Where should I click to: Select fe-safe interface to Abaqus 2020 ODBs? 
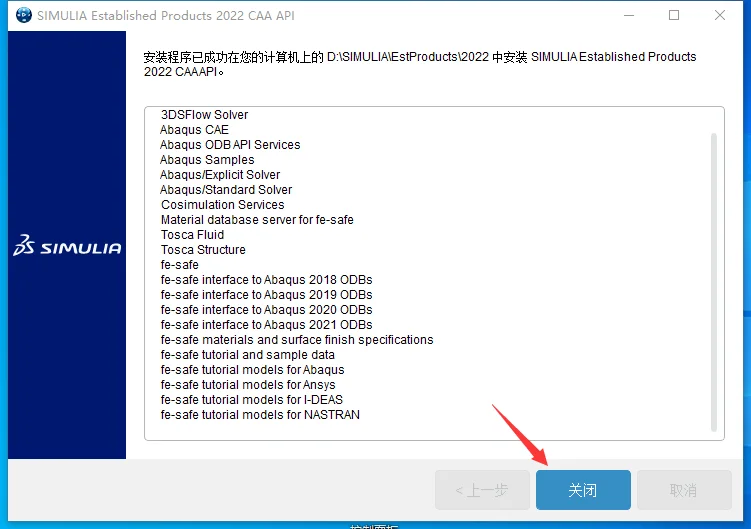pyautogui.click(x=266, y=310)
